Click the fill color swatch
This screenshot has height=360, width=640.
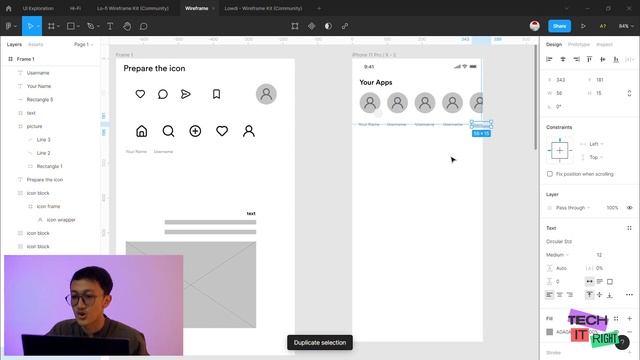tap(550, 332)
